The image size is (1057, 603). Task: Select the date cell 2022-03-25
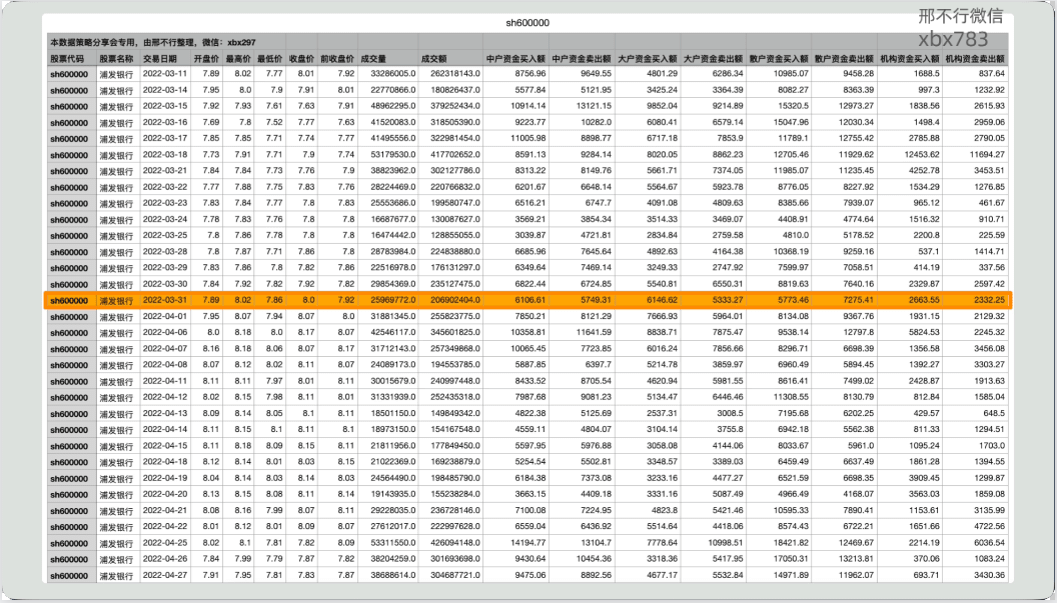point(165,235)
